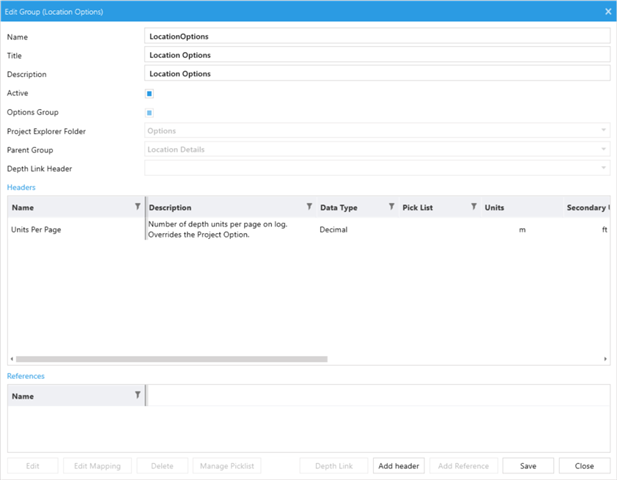Click the Edit button
The image size is (617, 480).
click(x=32, y=466)
